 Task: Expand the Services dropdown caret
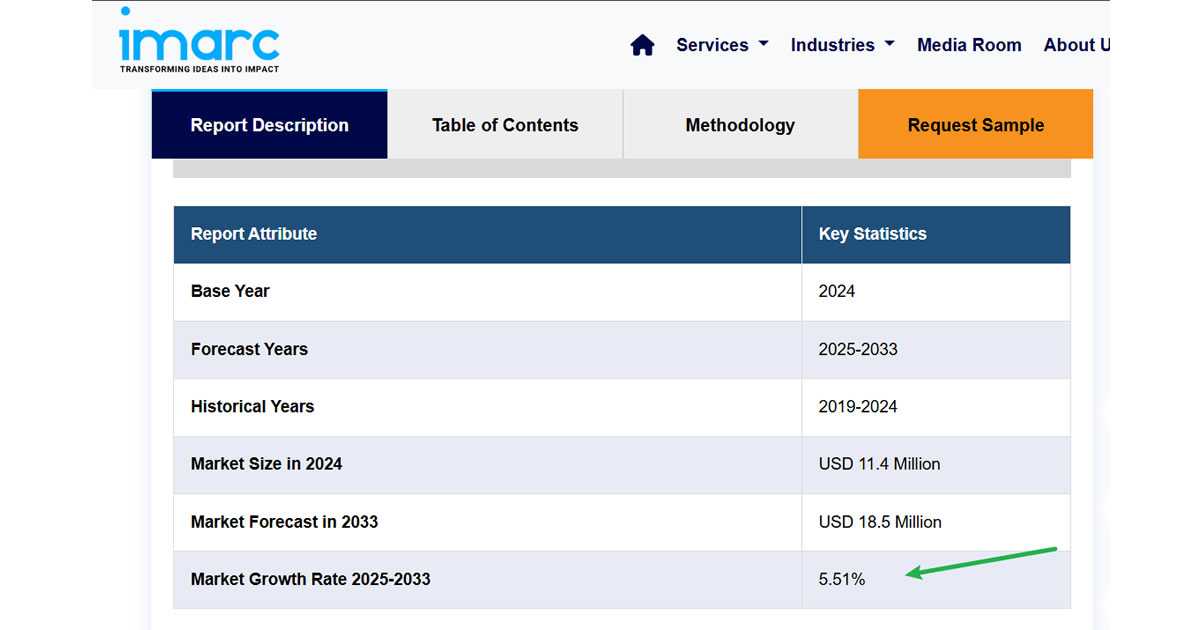(764, 44)
